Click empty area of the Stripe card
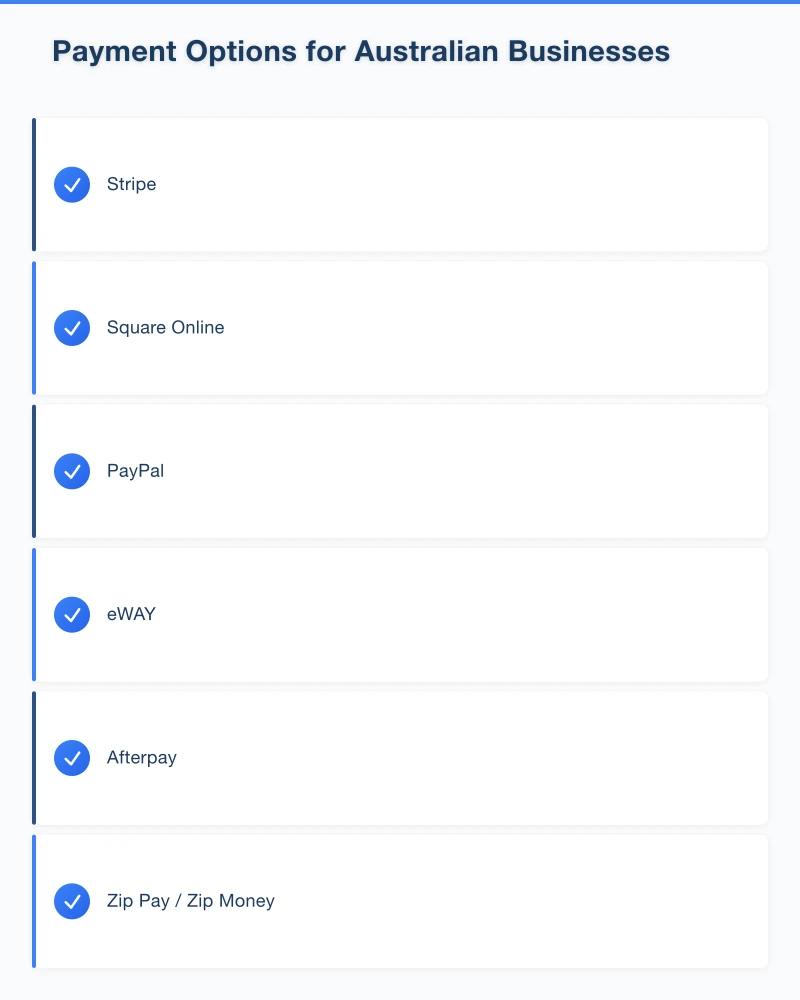Screen dimensions: 800x1000 coord(500,185)
